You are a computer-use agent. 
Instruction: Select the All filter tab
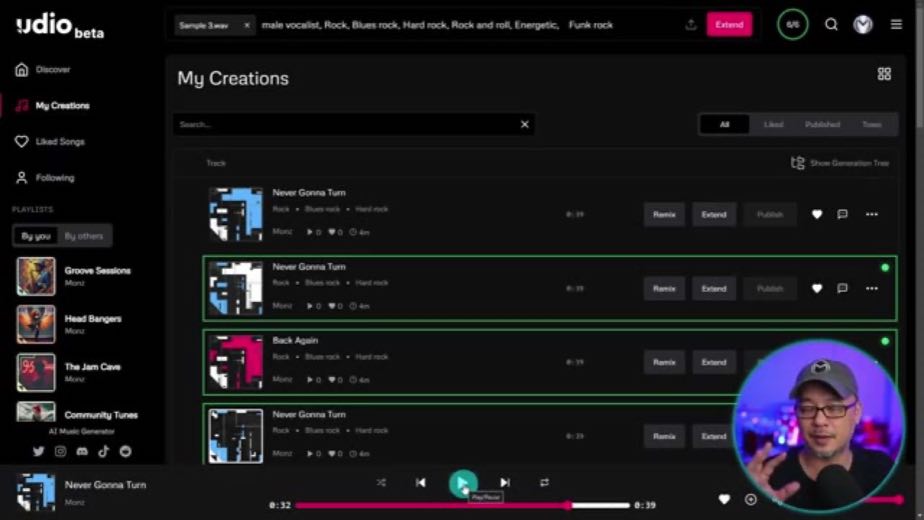click(724, 124)
